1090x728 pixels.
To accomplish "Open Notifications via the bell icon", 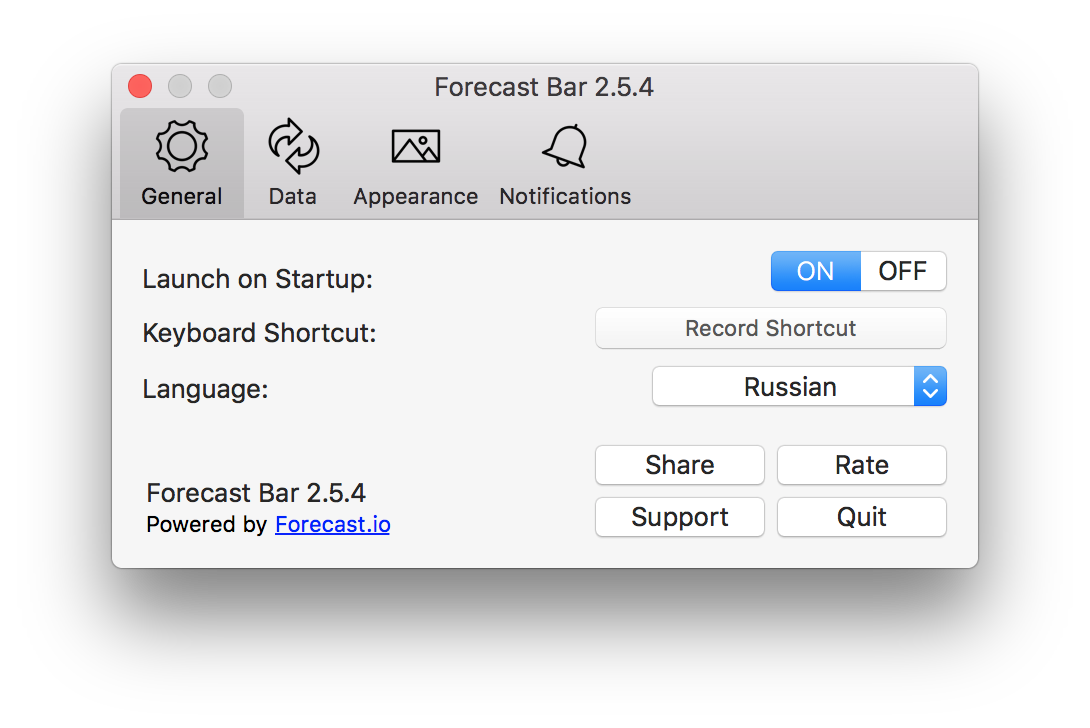I will pyautogui.click(x=565, y=146).
